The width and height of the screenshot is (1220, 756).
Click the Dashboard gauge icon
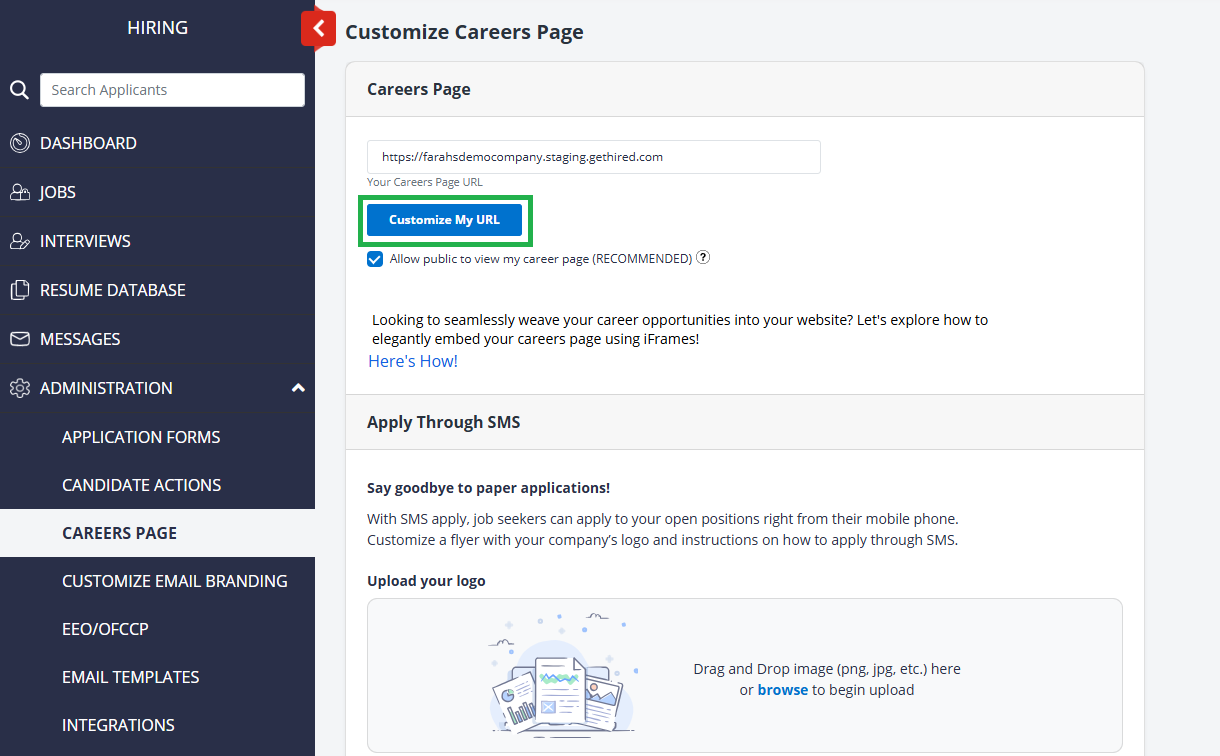click(19, 143)
